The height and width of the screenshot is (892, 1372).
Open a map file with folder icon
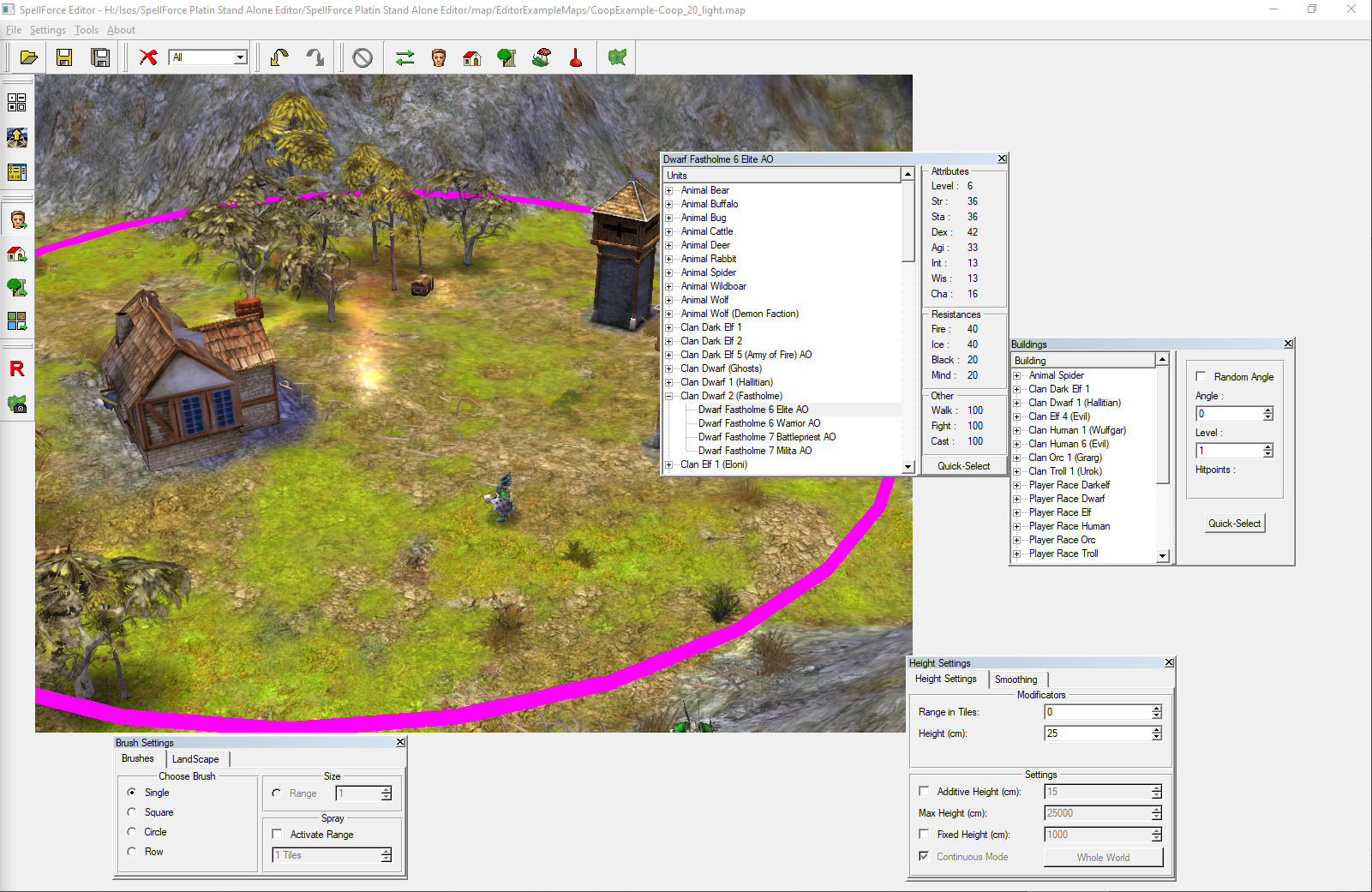tap(29, 57)
